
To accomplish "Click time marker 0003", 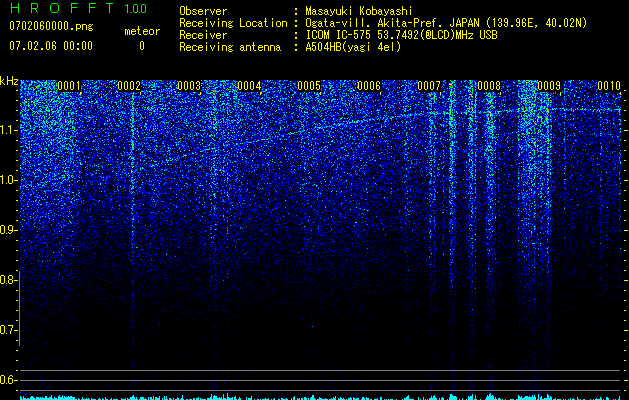I will click(x=189, y=86).
